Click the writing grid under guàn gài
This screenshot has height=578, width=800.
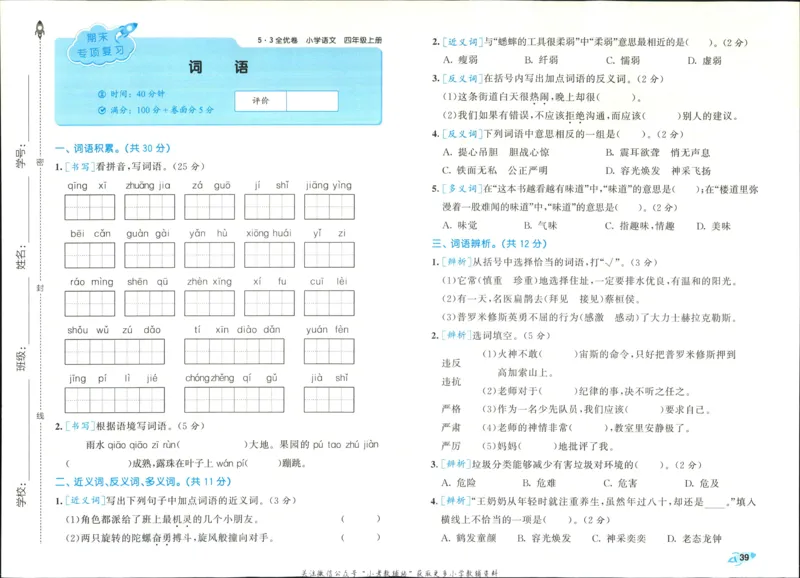pyautogui.click(x=149, y=255)
